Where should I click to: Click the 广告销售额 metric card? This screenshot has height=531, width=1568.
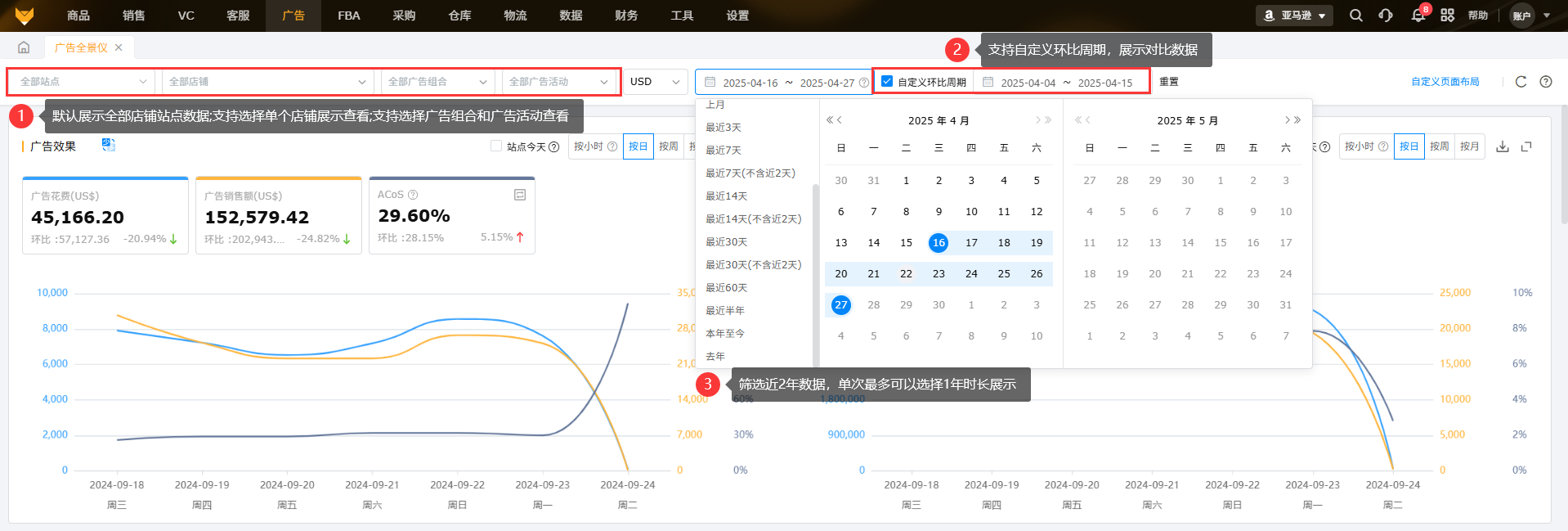click(x=279, y=215)
